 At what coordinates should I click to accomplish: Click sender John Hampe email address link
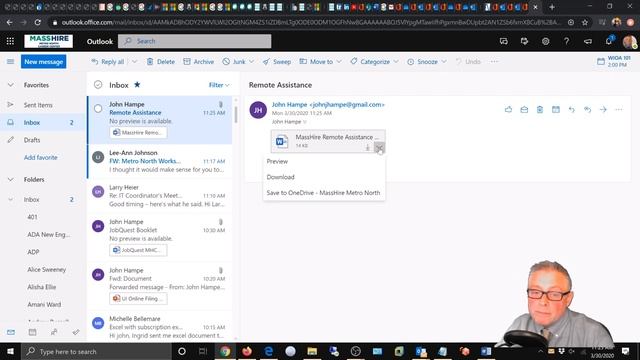point(328,104)
